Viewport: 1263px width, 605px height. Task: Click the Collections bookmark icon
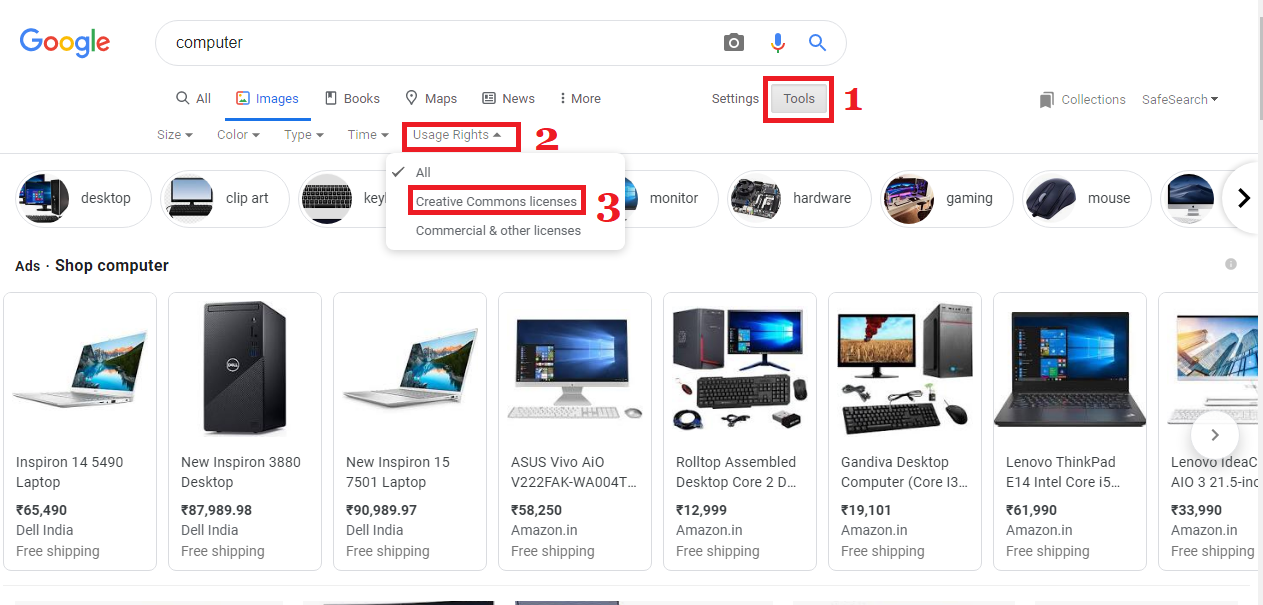pyautogui.click(x=1047, y=100)
